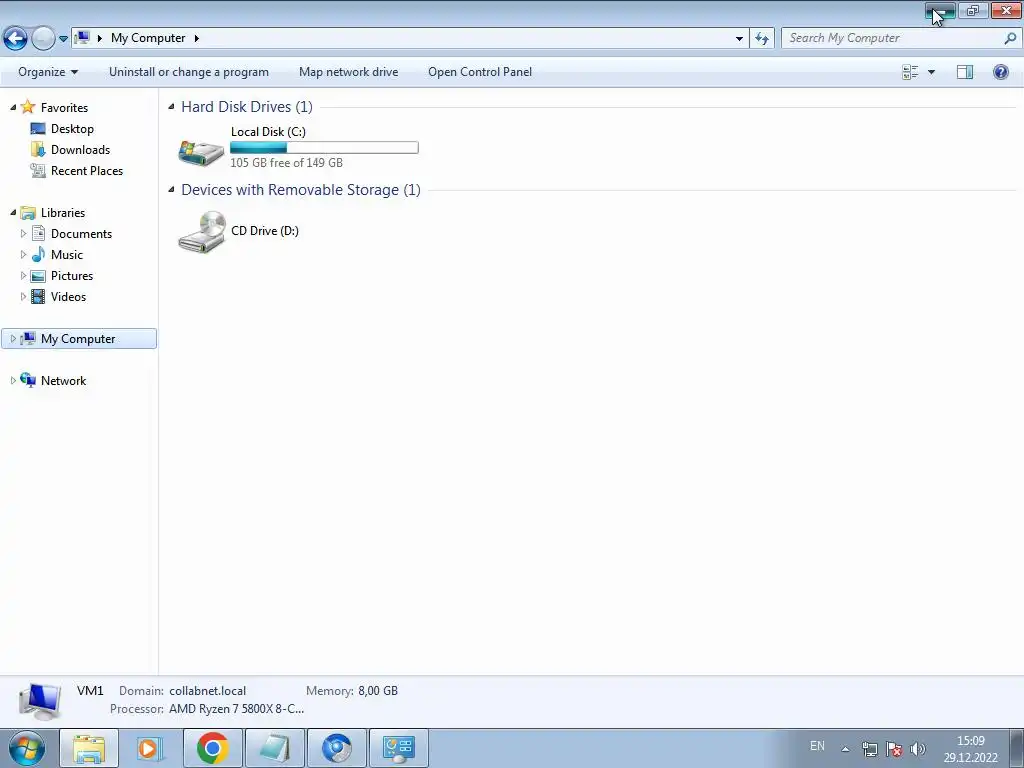Screen dimensions: 1024x768
Task: Expand the Videos library node
Action: [x=24, y=296]
